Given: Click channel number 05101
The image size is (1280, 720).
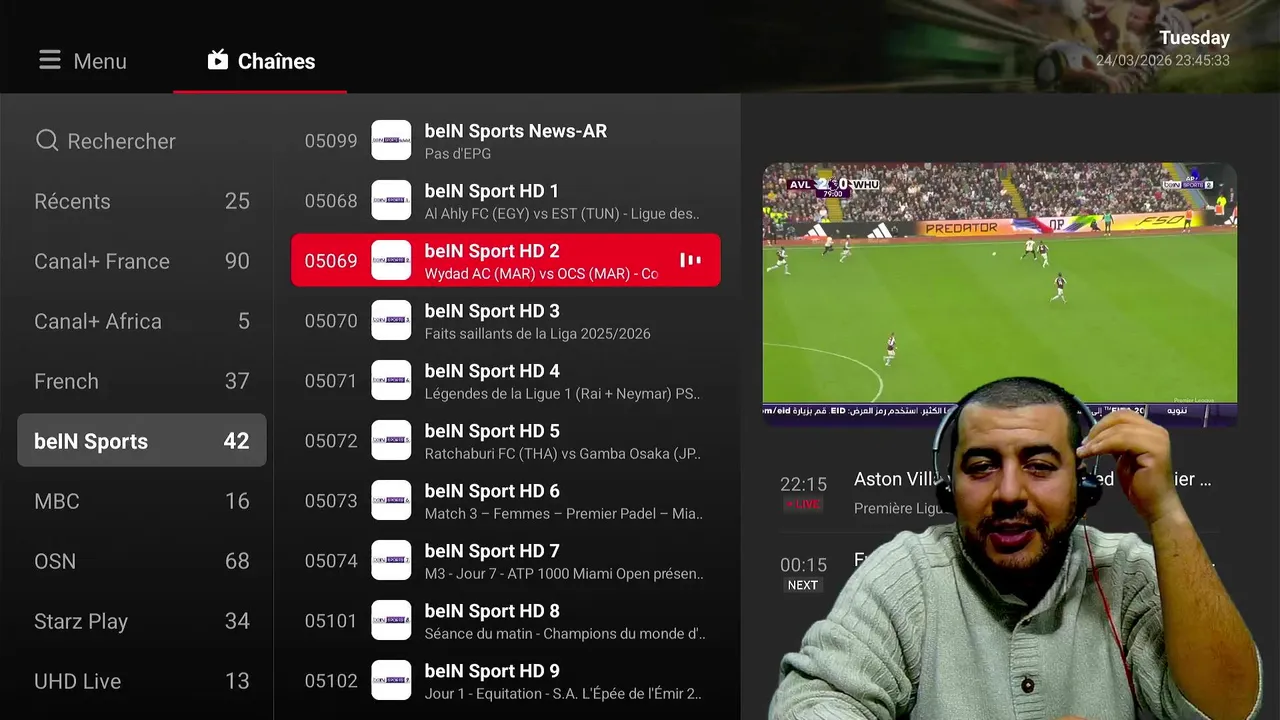Looking at the screenshot, I should (x=331, y=621).
